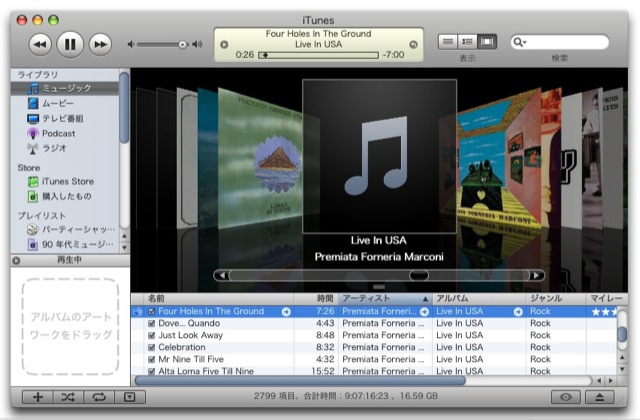640x420 pixels.
Task: Open テレビ番組 in the library
Action: click(x=65, y=118)
